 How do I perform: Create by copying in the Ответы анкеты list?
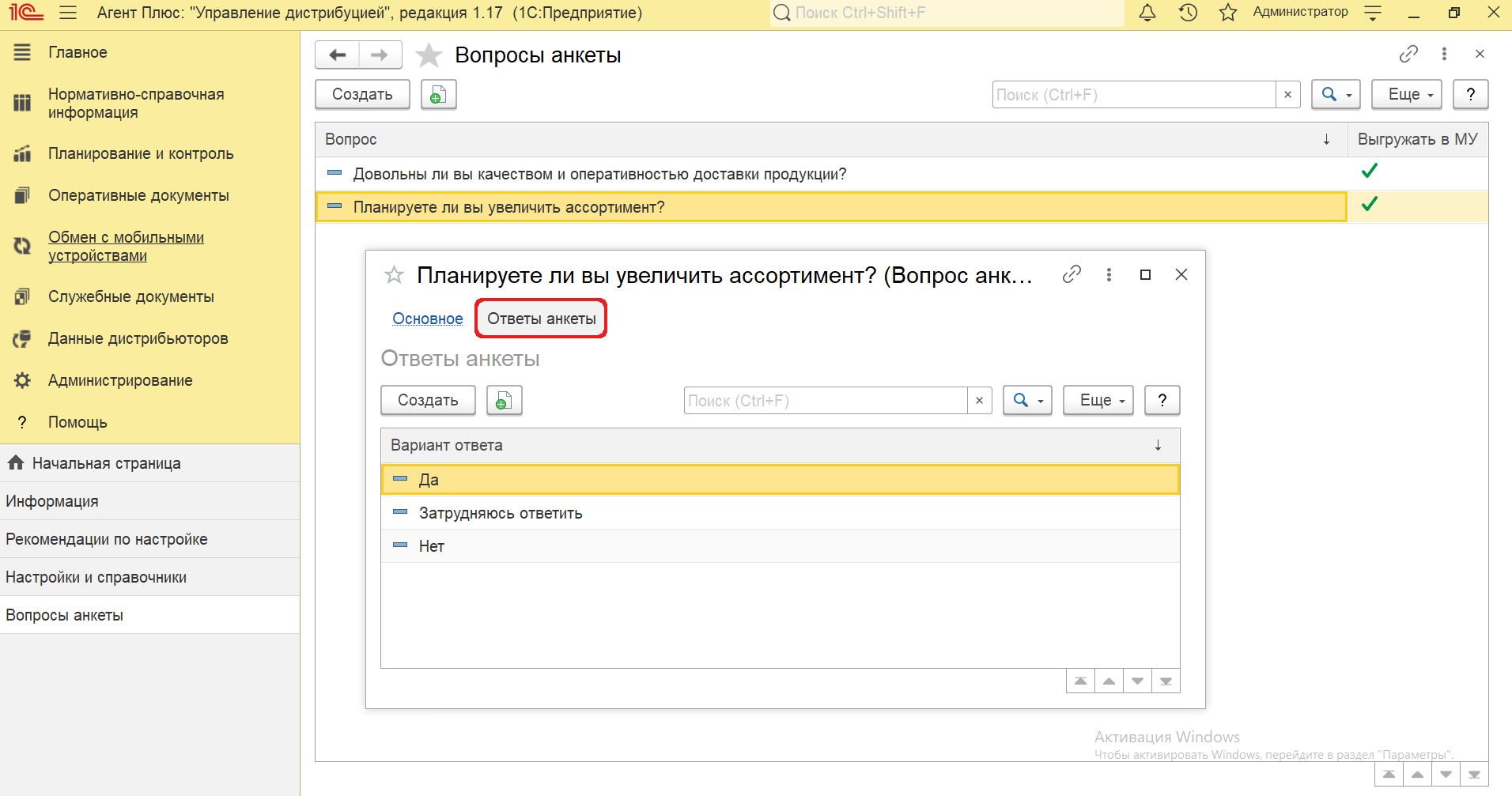504,401
